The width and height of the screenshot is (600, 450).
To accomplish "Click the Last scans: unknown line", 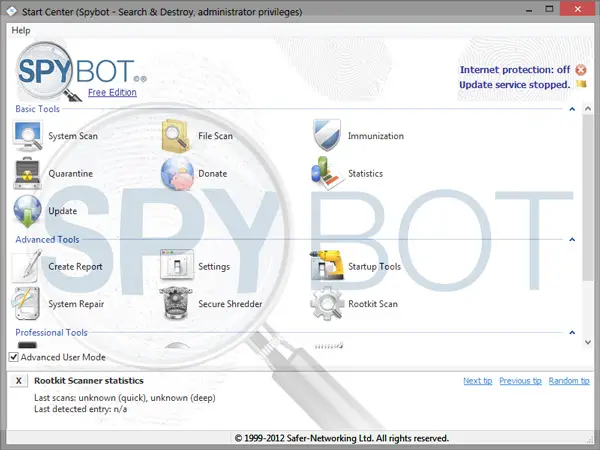I will [x=125, y=398].
